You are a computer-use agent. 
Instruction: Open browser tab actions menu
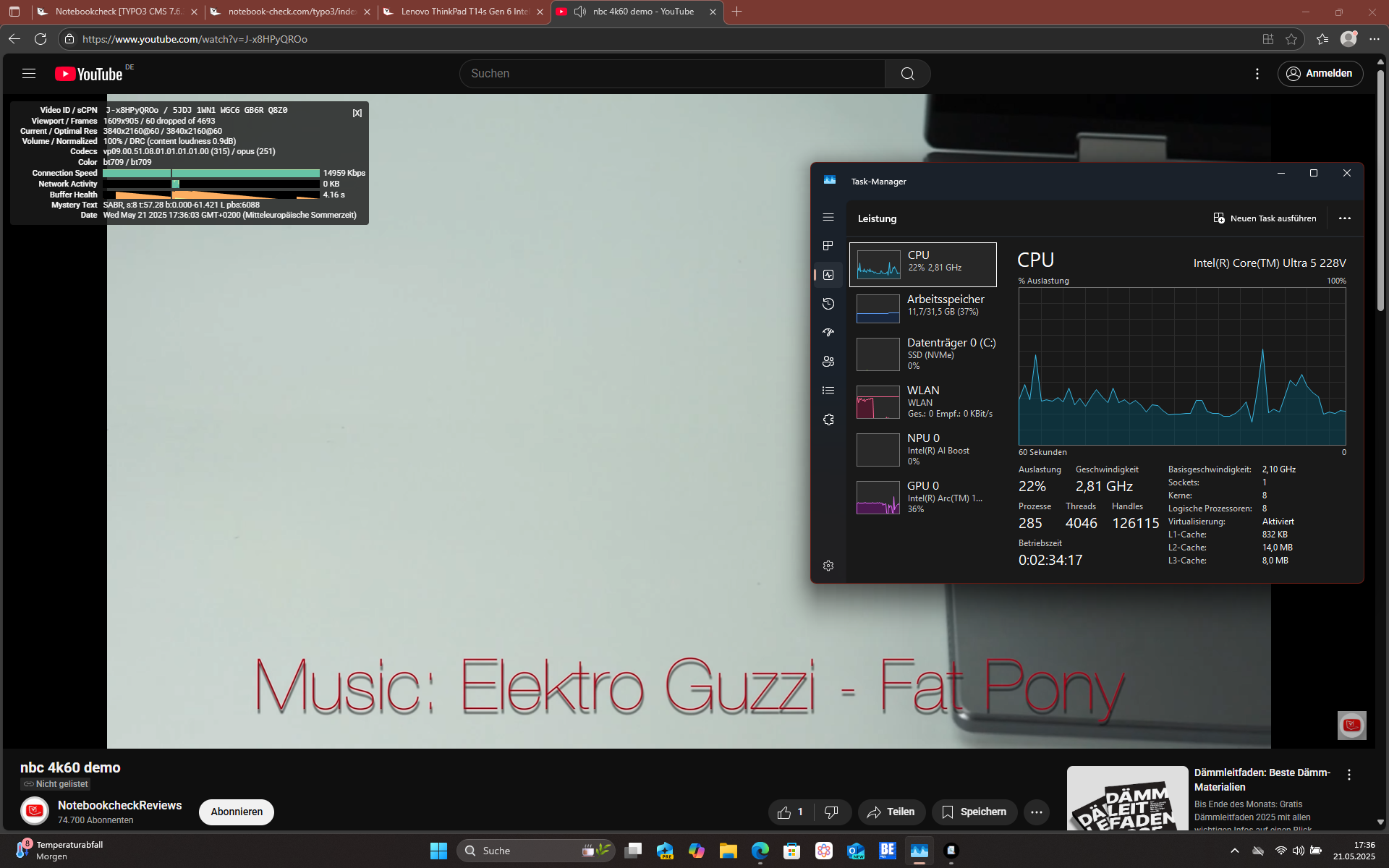click(14, 12)
